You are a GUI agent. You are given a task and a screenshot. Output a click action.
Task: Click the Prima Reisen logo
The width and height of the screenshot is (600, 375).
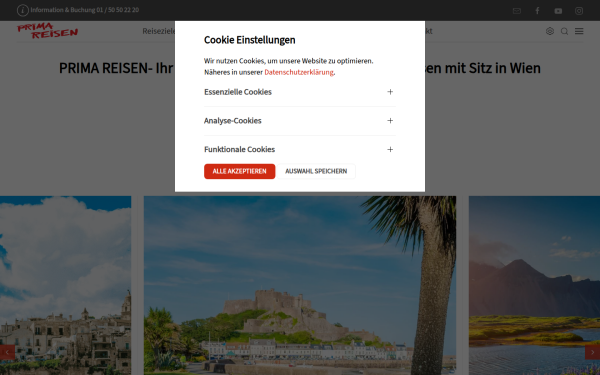47,31
